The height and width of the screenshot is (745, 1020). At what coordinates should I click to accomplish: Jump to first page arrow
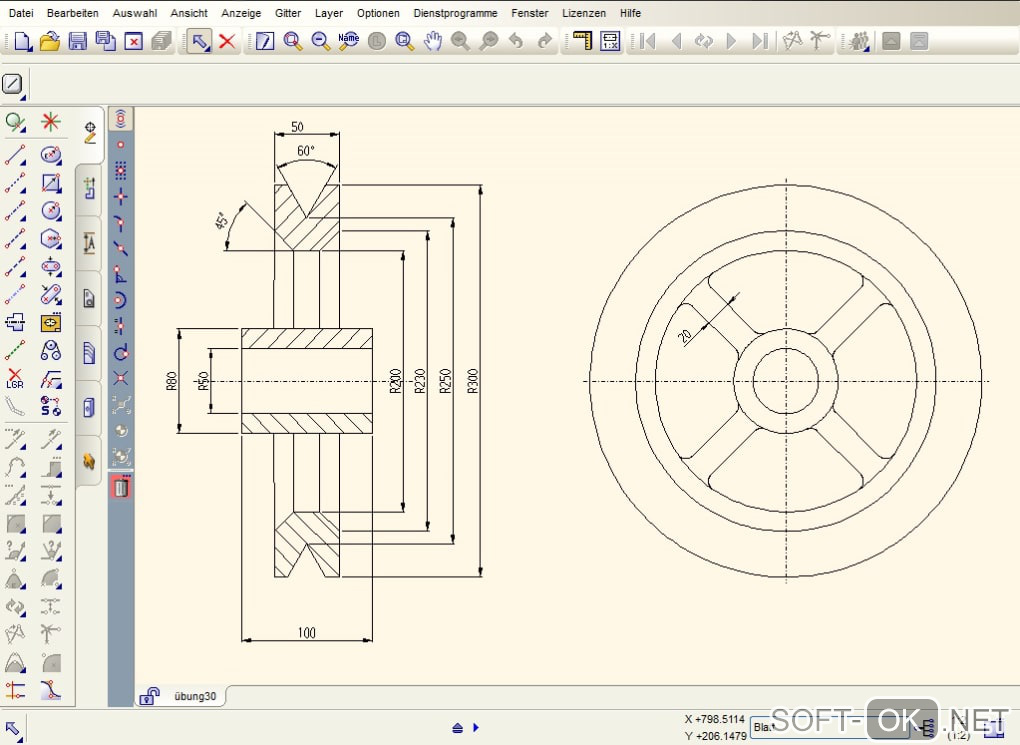pos(647,41)
